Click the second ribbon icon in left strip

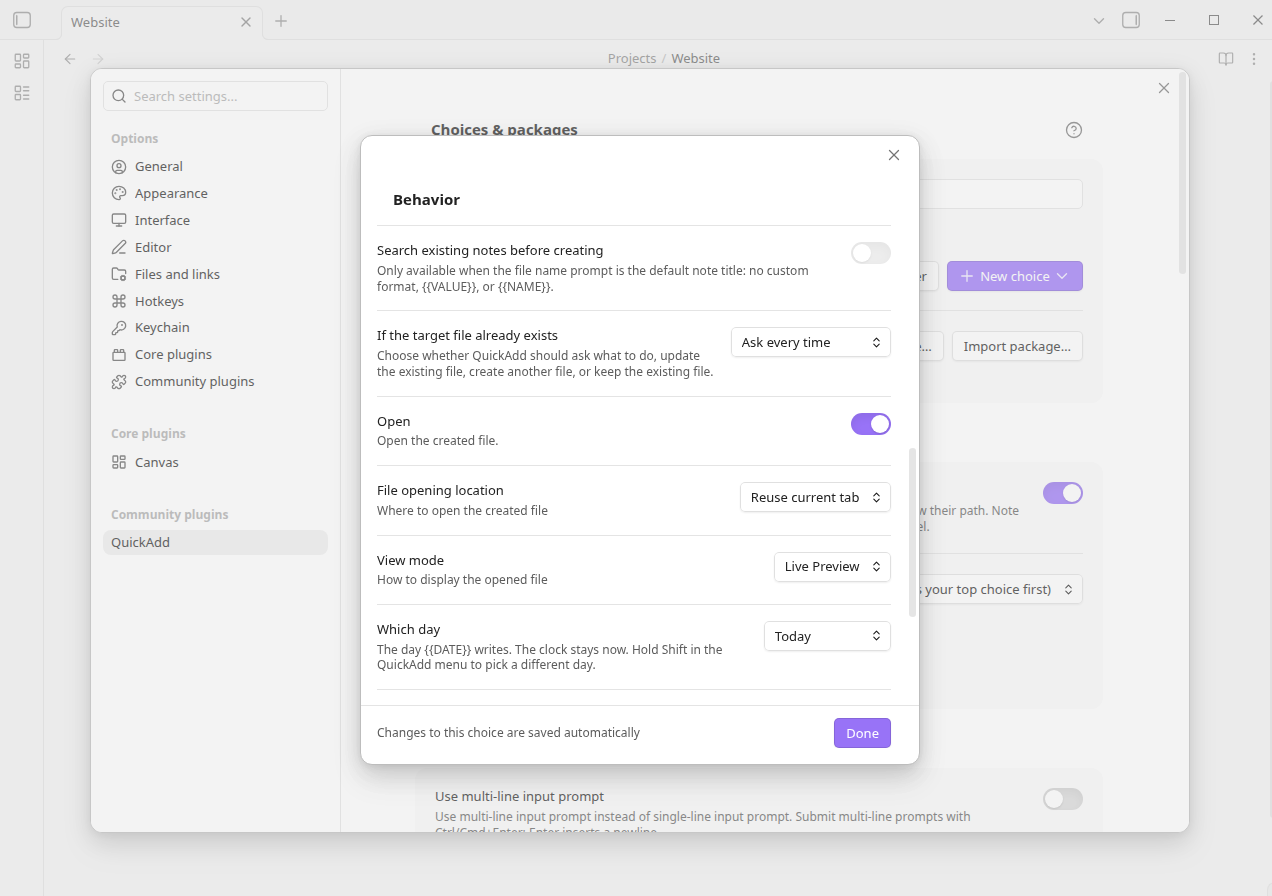tap(22, 93)
